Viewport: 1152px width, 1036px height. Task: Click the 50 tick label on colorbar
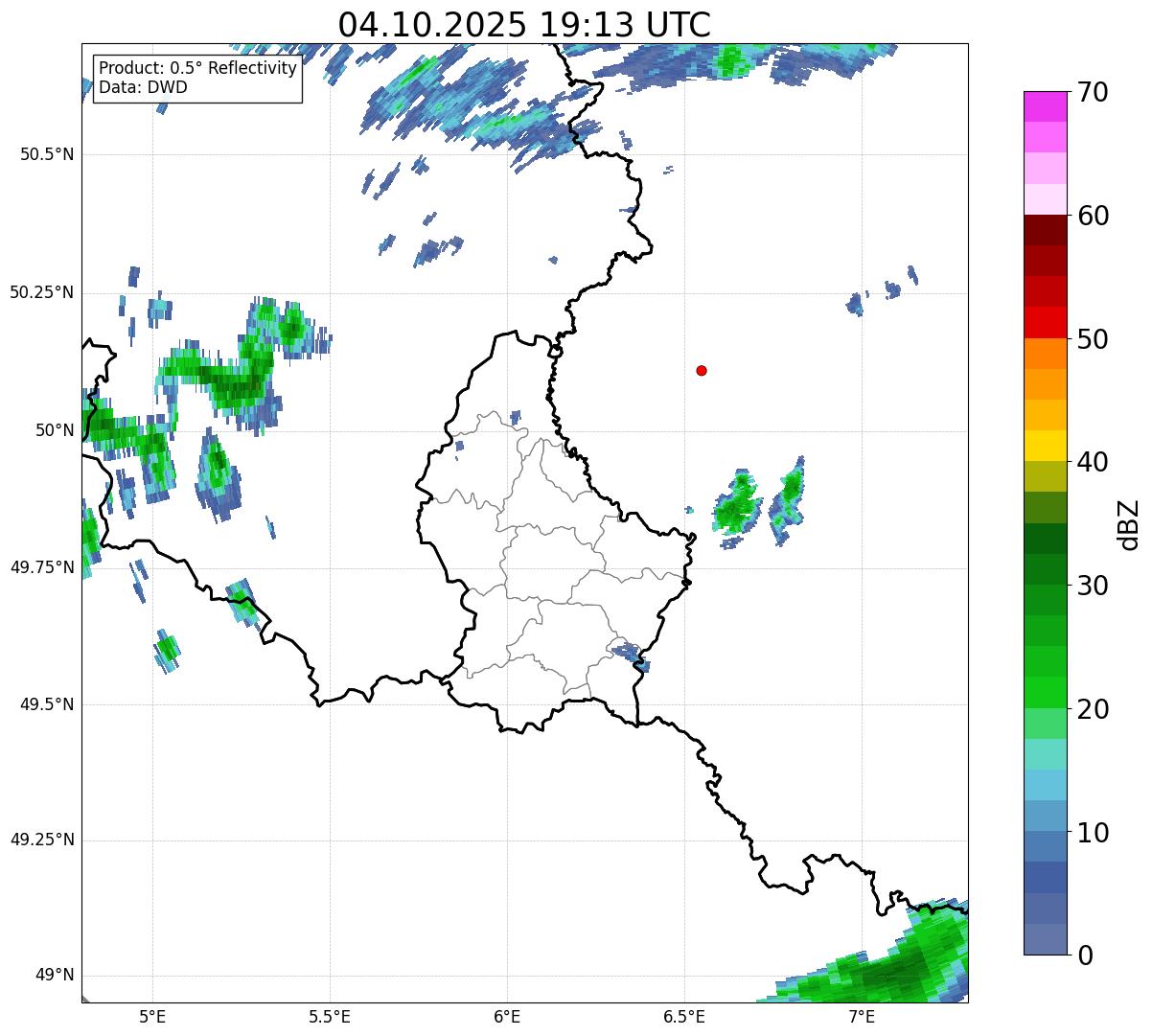coord(1092,339)
